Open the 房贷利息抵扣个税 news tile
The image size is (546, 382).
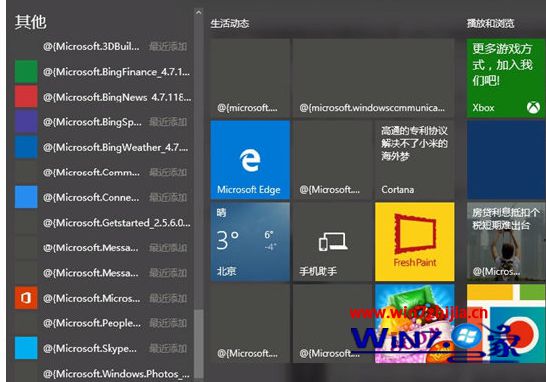pos(506,242)
